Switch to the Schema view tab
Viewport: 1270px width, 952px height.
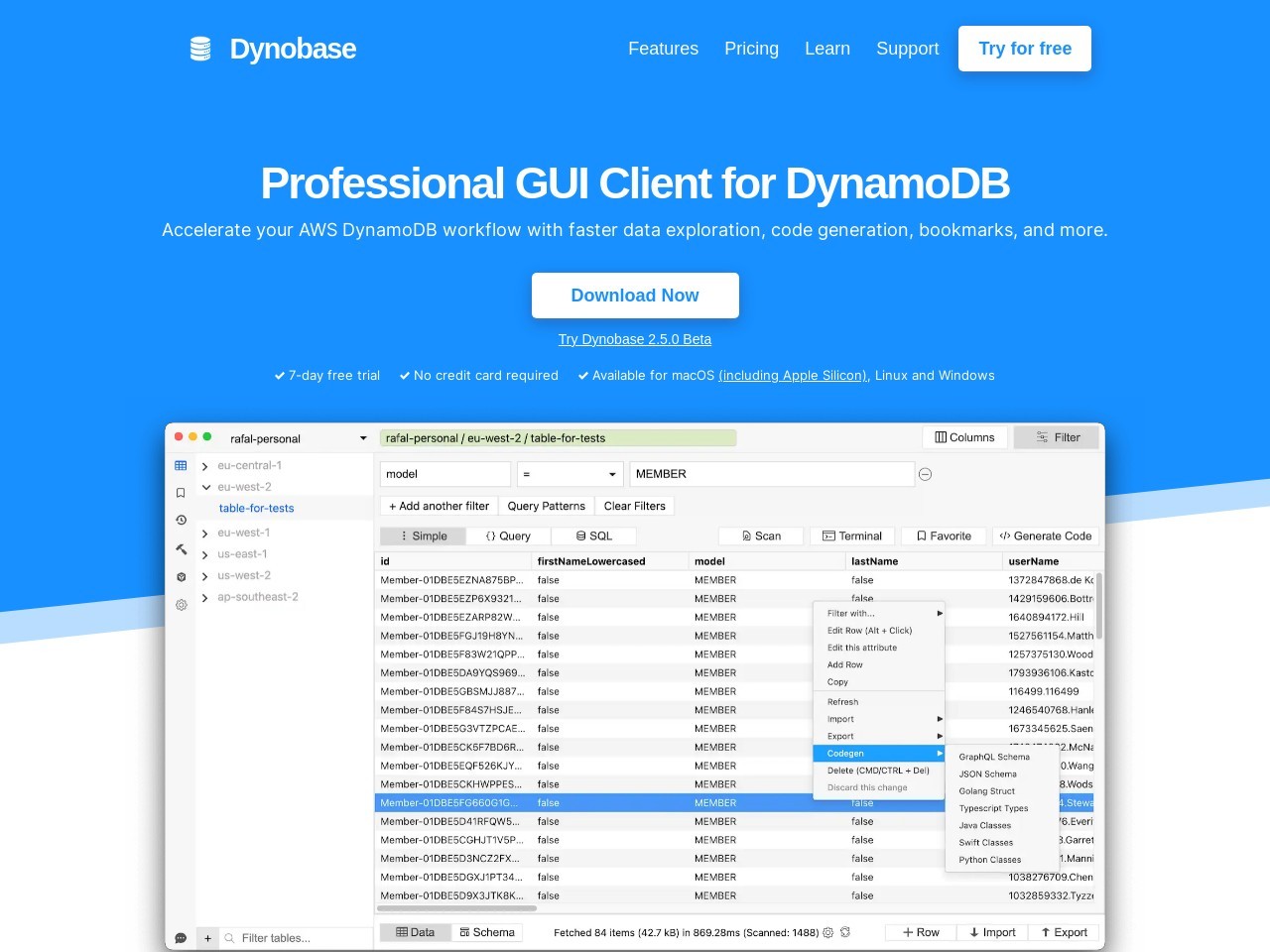487,932
